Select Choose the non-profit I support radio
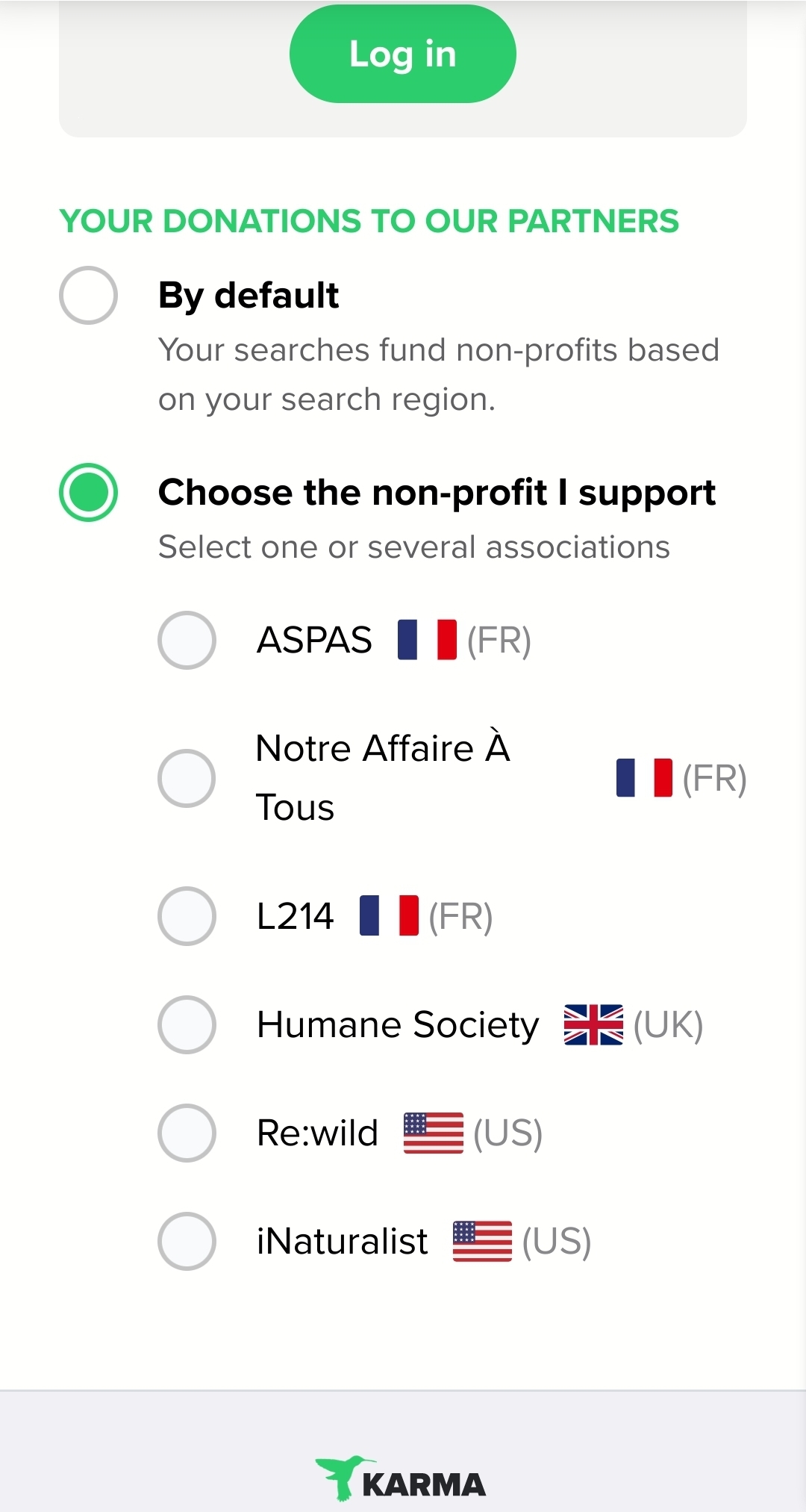Viewport: 806px width, 1512px height. click(x=88, y=493)
